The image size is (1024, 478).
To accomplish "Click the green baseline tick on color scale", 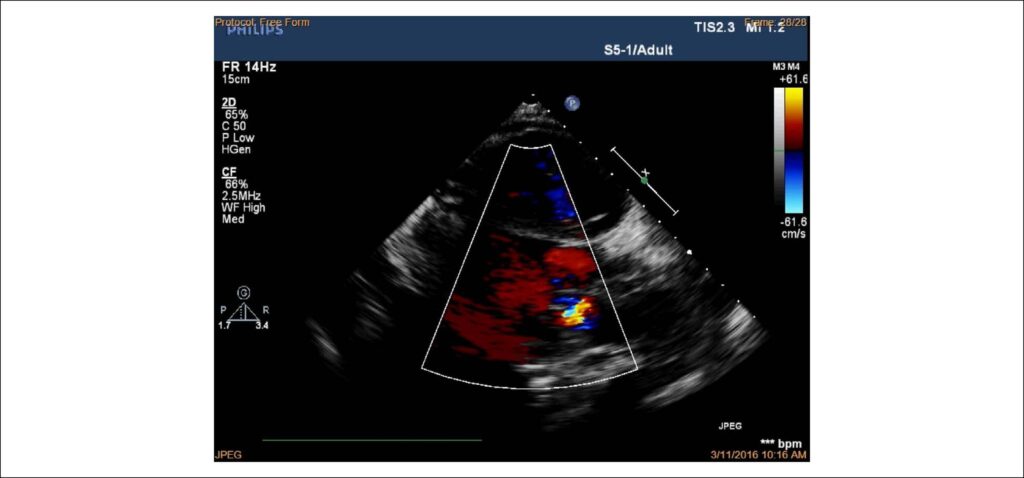I will [778, 151].
